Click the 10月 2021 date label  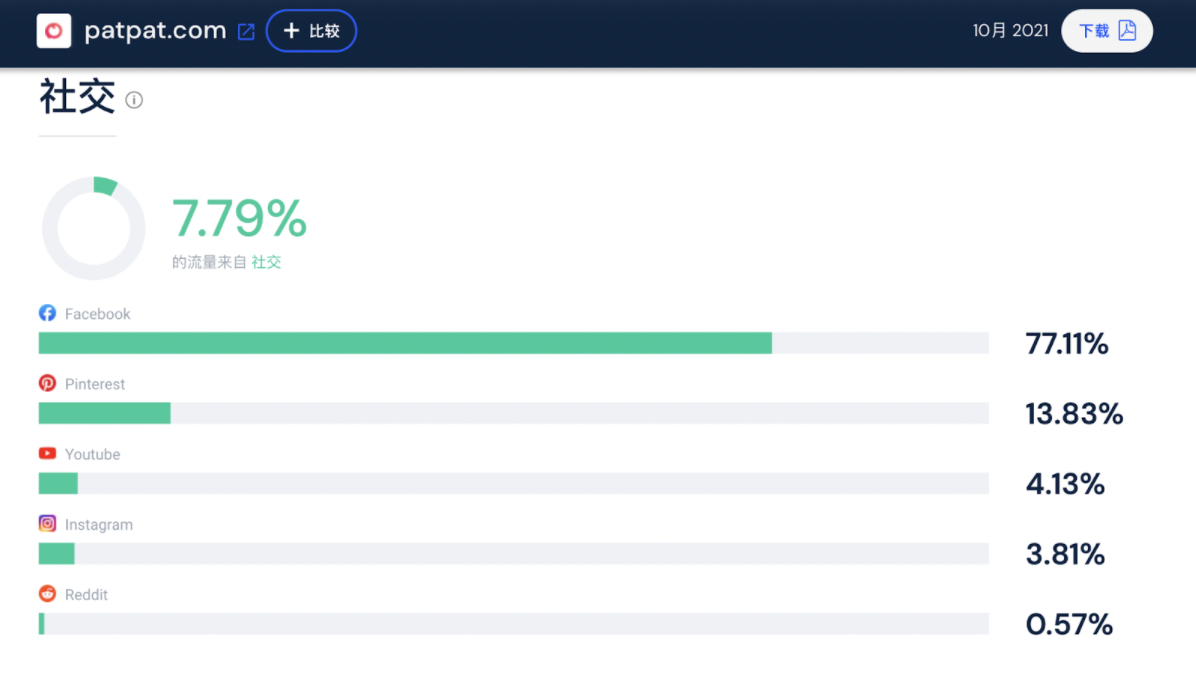click(1010, 31)
